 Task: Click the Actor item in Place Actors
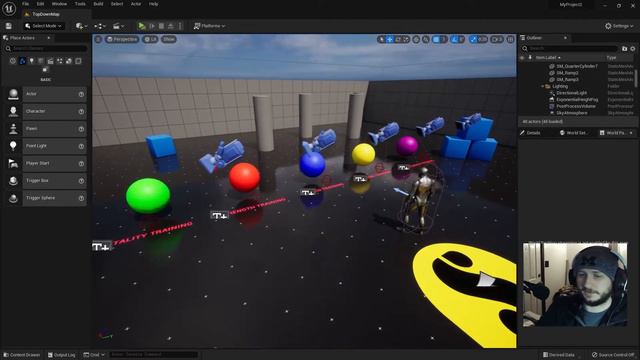(46, 94)
